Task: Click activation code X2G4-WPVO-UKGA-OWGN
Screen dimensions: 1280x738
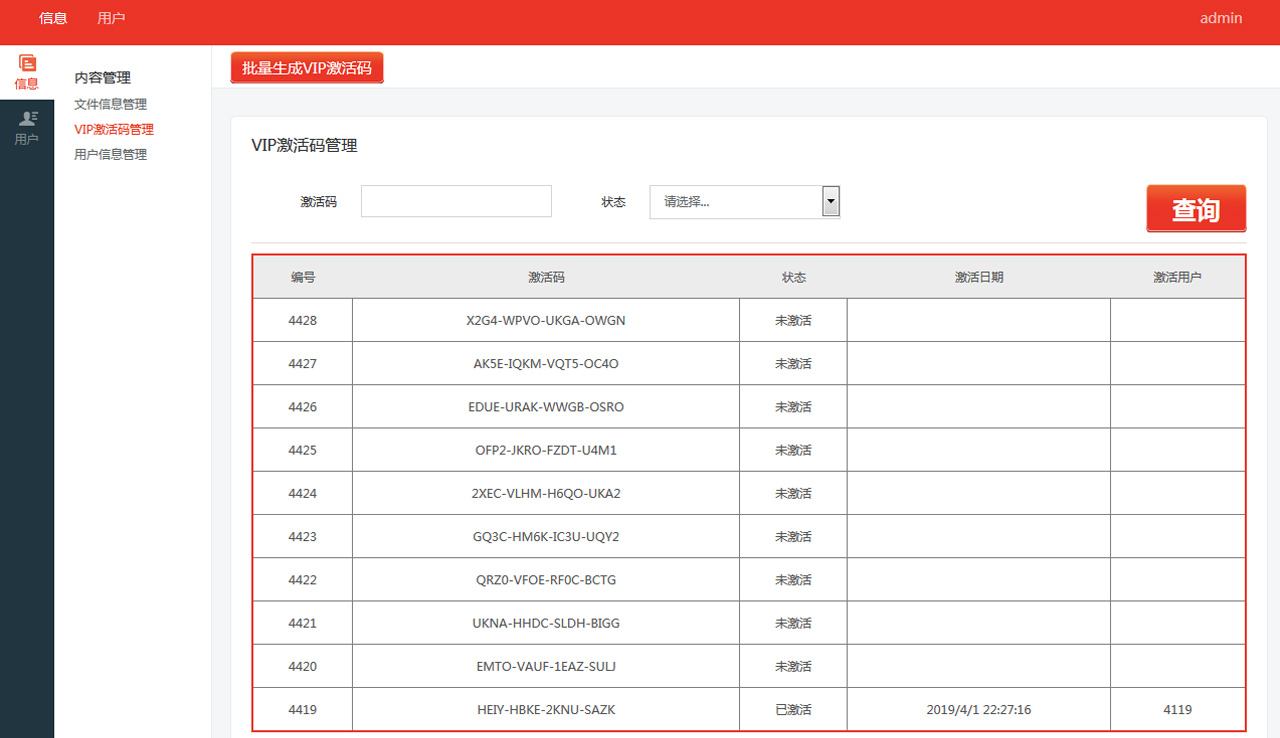Action: 545,319
